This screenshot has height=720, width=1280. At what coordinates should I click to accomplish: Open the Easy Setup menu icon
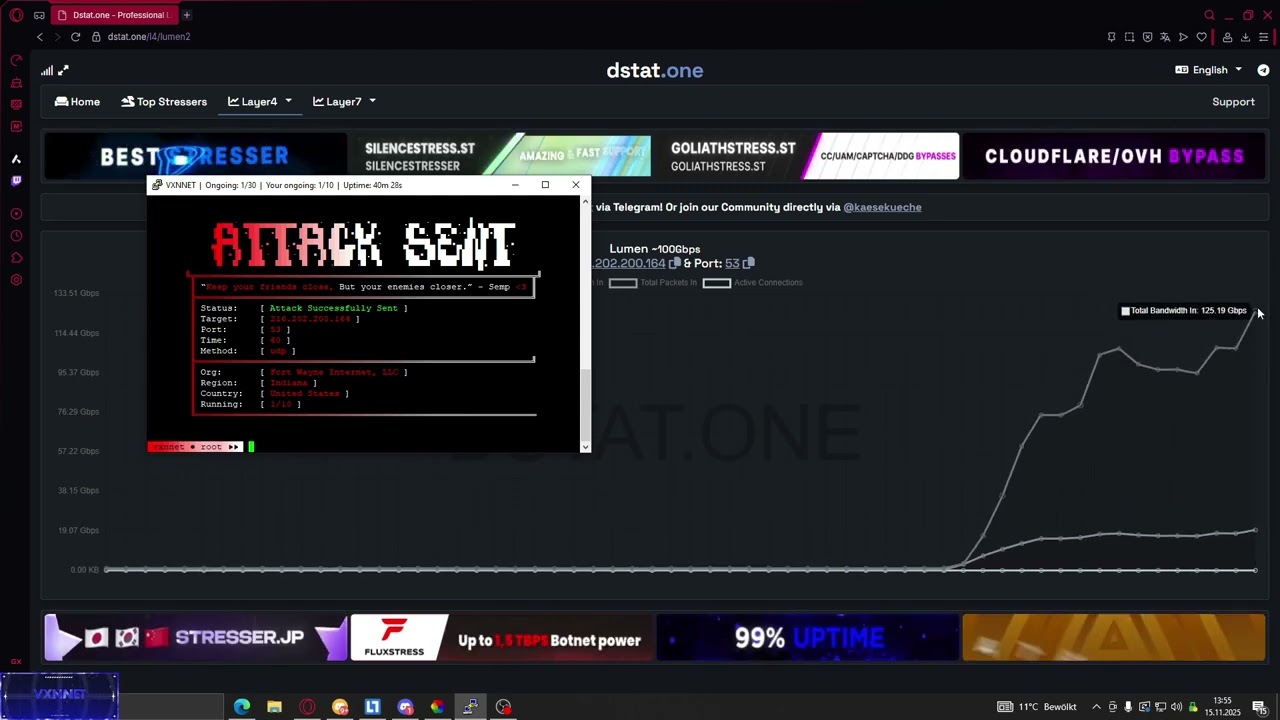click(x=1263, y=37)
